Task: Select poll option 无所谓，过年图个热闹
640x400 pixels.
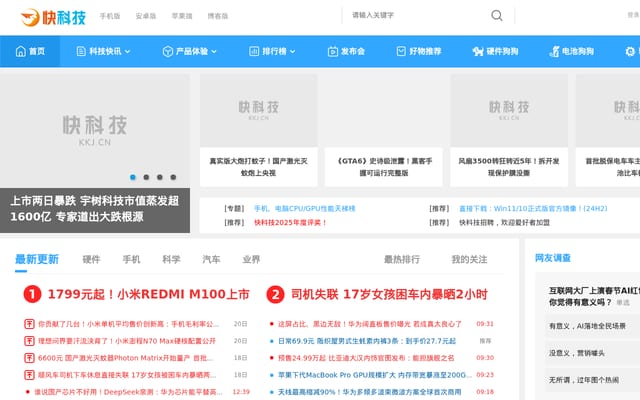Action: tap(592, 380)
